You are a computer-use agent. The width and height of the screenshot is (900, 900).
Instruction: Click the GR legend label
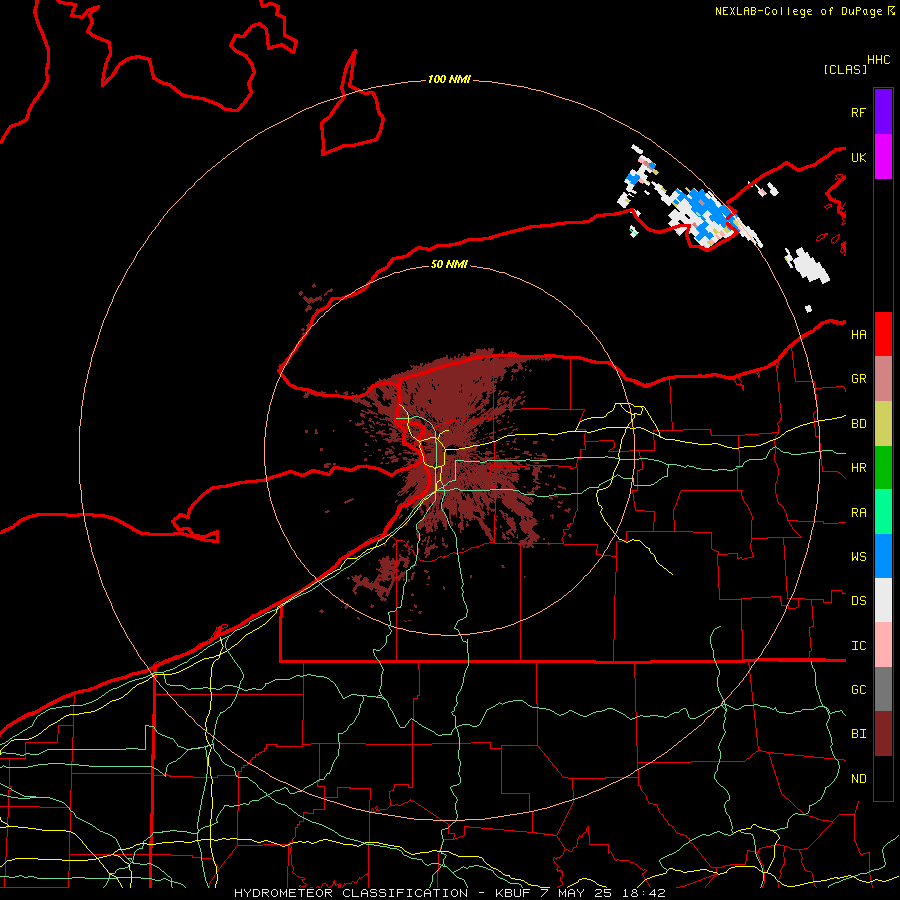[858, 379]
